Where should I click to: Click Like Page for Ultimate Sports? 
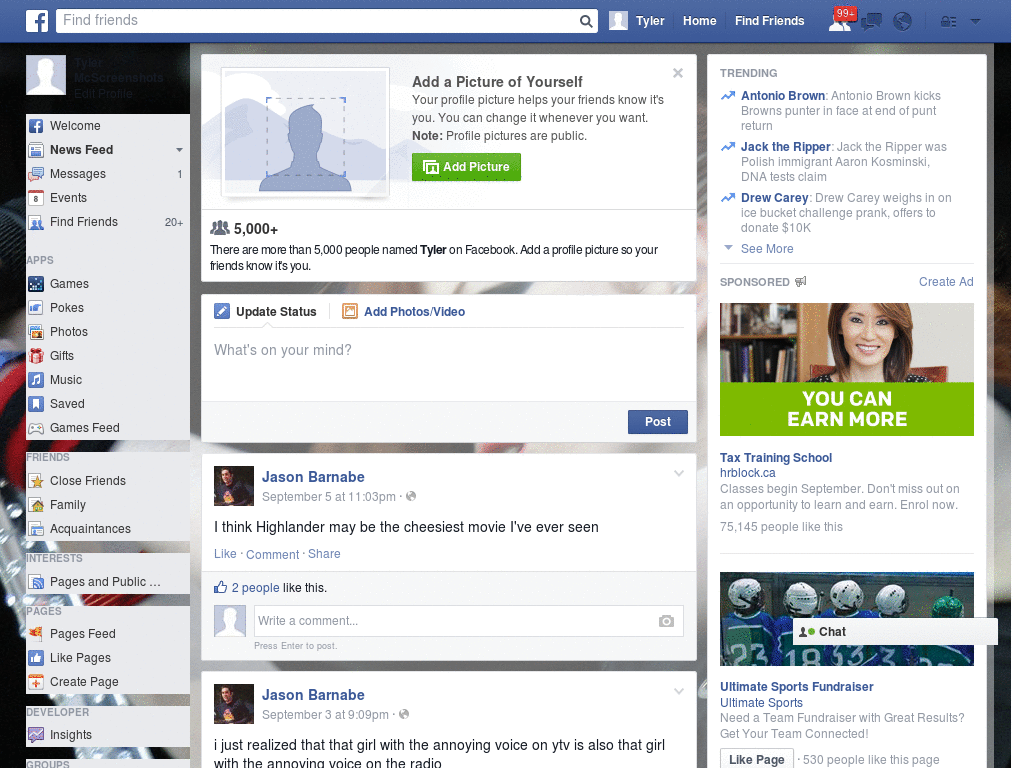tap(756, 760)
